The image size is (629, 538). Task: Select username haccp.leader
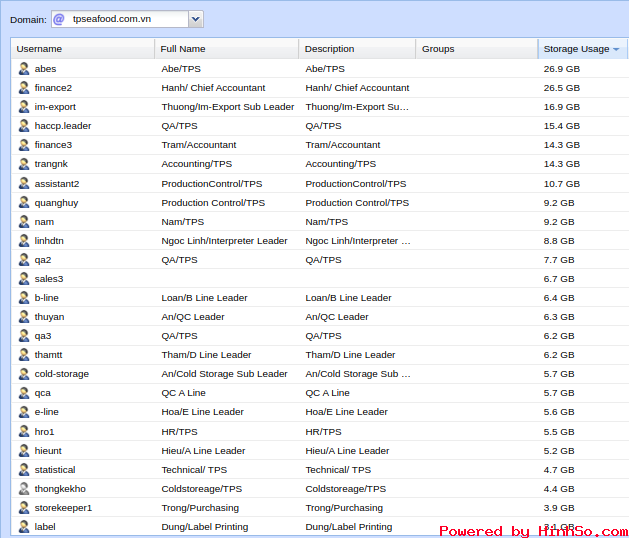click(63, 126)
